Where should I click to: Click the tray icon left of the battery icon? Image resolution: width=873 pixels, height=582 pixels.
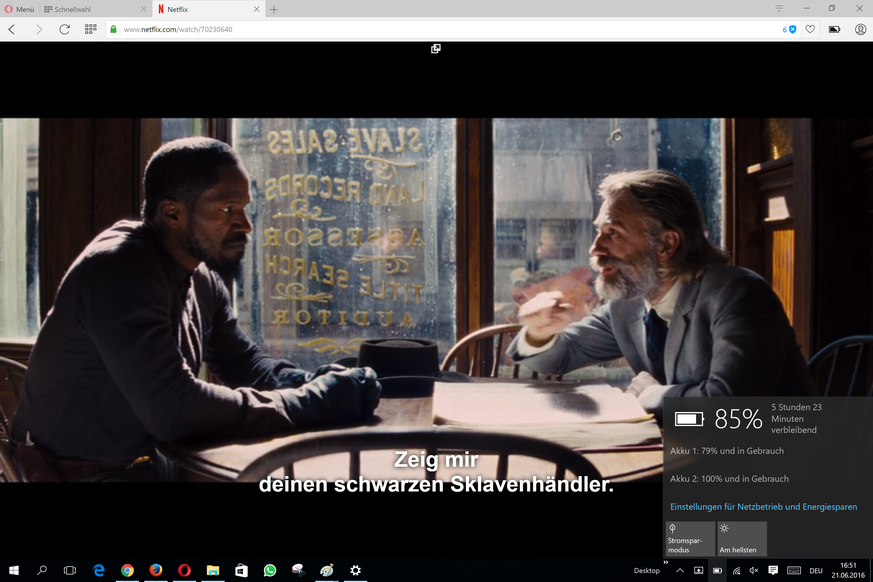698,570
